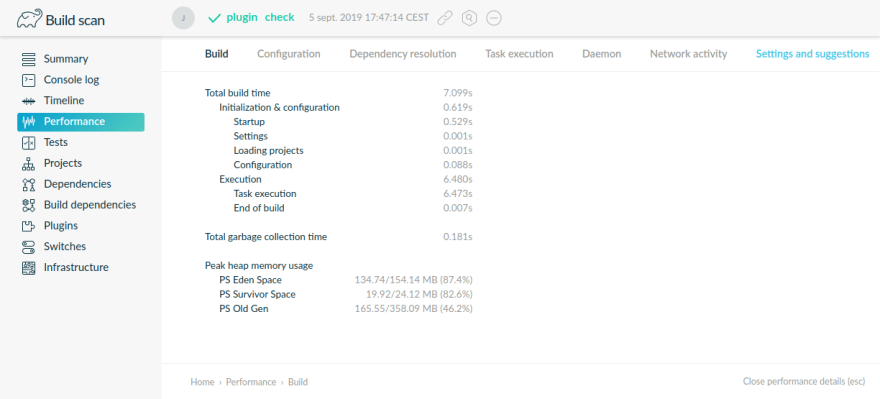The width and height of the screenshot is (880, 399).
Task: Click the build date 5 sept. 2019
Action: (x=369, y=17)
